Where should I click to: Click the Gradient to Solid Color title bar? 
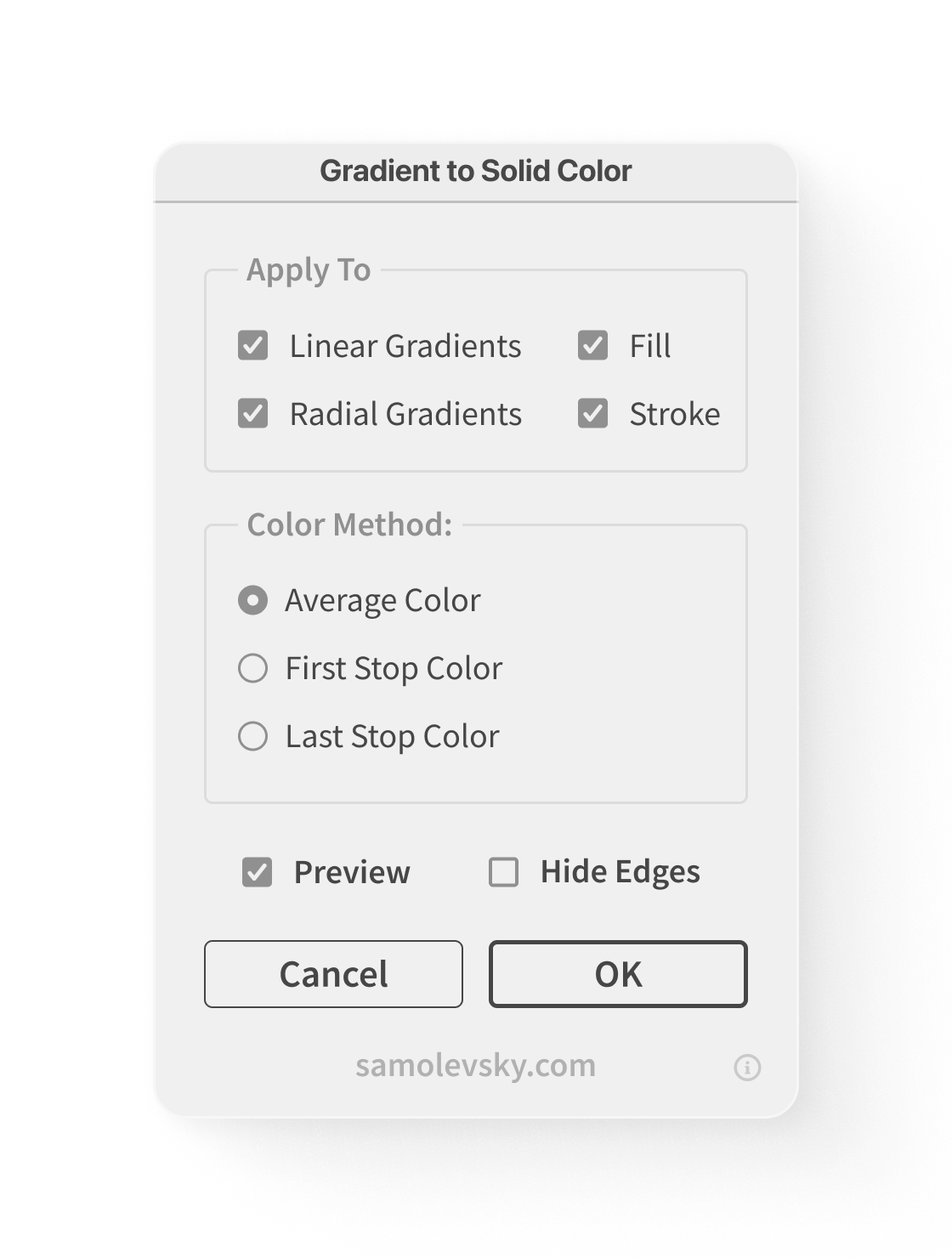pyautogui.click(x=475, y=171)
